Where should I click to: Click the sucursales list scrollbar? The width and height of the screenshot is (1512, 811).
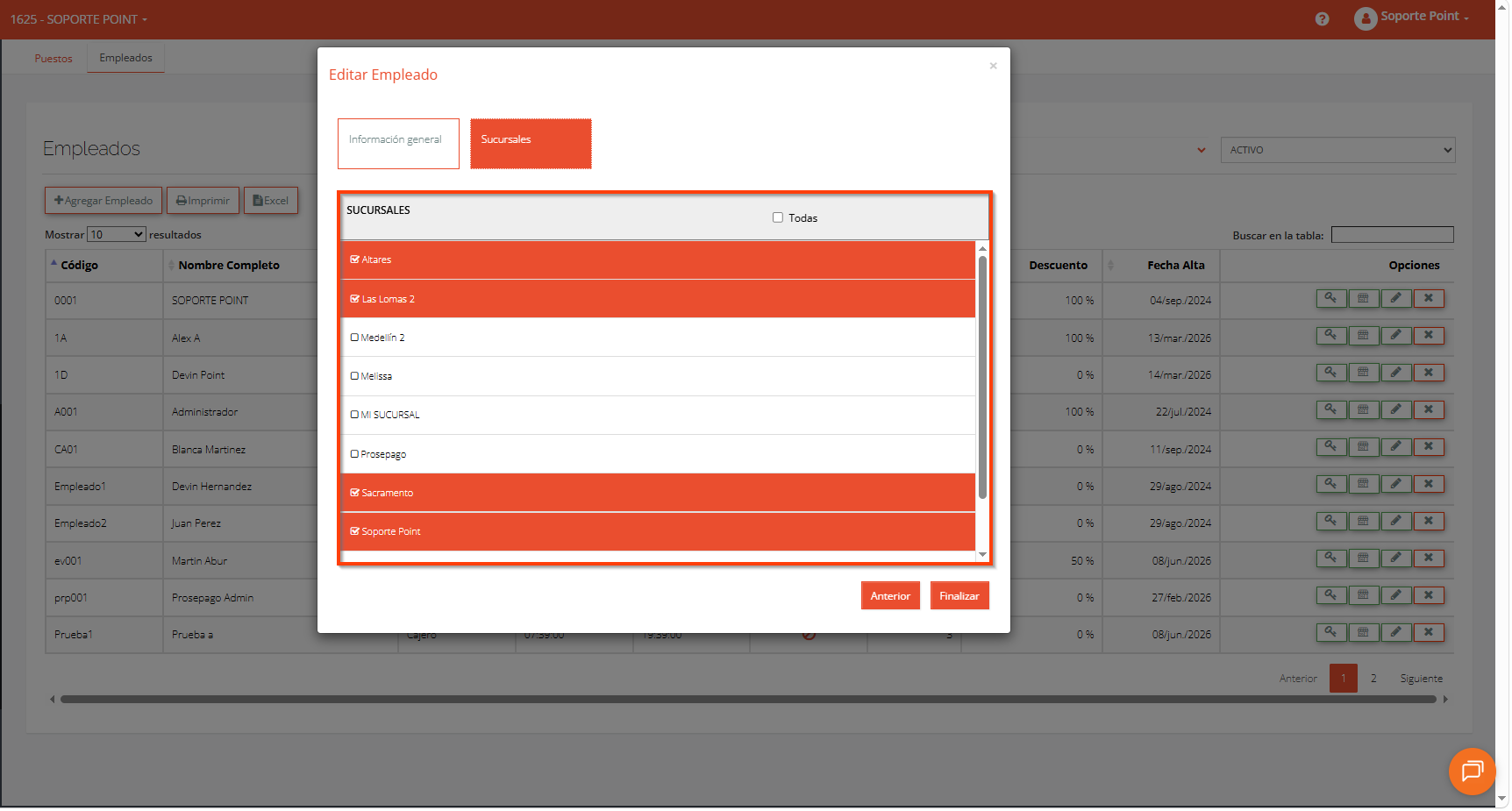tap(982, 377)
